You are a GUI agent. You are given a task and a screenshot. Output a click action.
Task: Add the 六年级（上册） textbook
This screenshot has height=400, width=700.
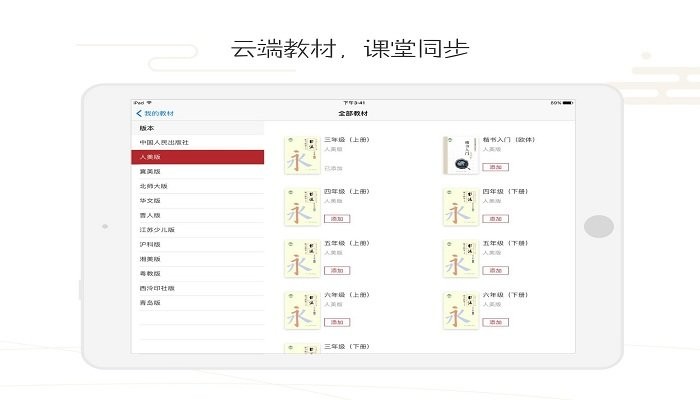click(x=336, y=322)
